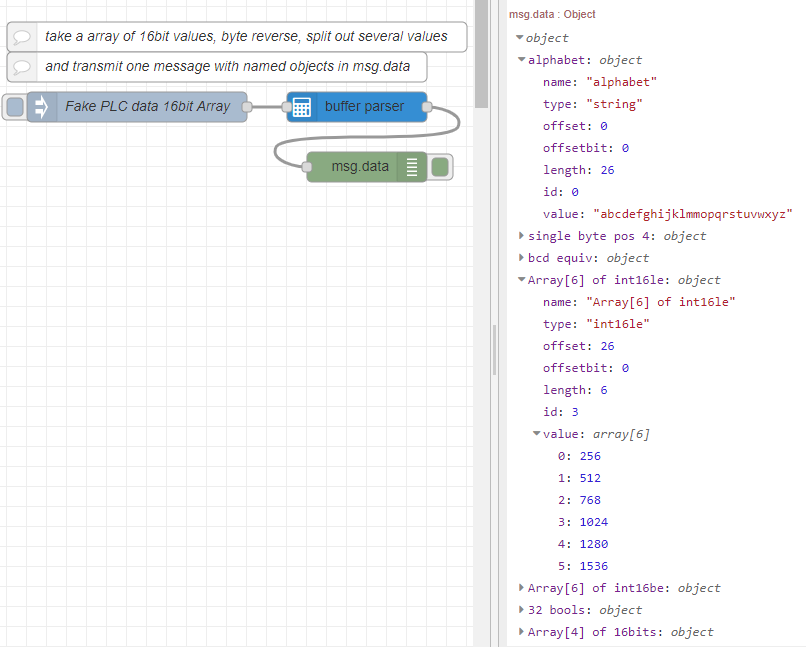Click the speech bubble icon on first comment node
The width and height of the screenshot is (806, 647).
pyautogui.click(x=22, y=37)
